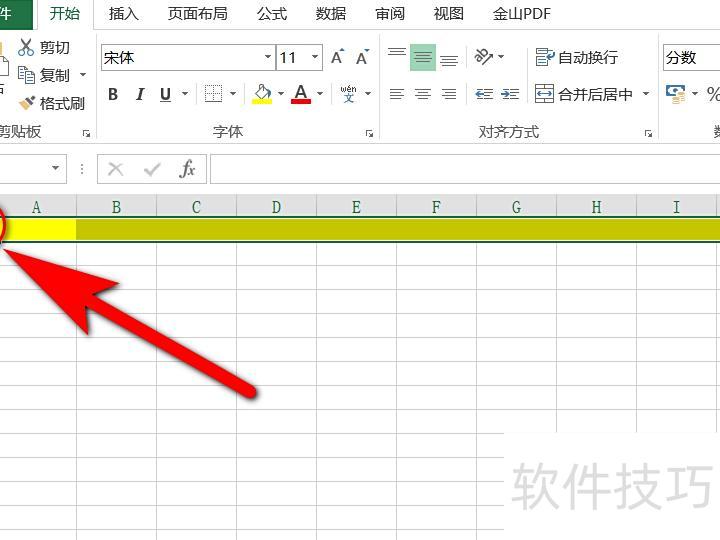Screen dimensions: 720x540
Task: Open the 视图 View tab
Action: pos(449,14)
